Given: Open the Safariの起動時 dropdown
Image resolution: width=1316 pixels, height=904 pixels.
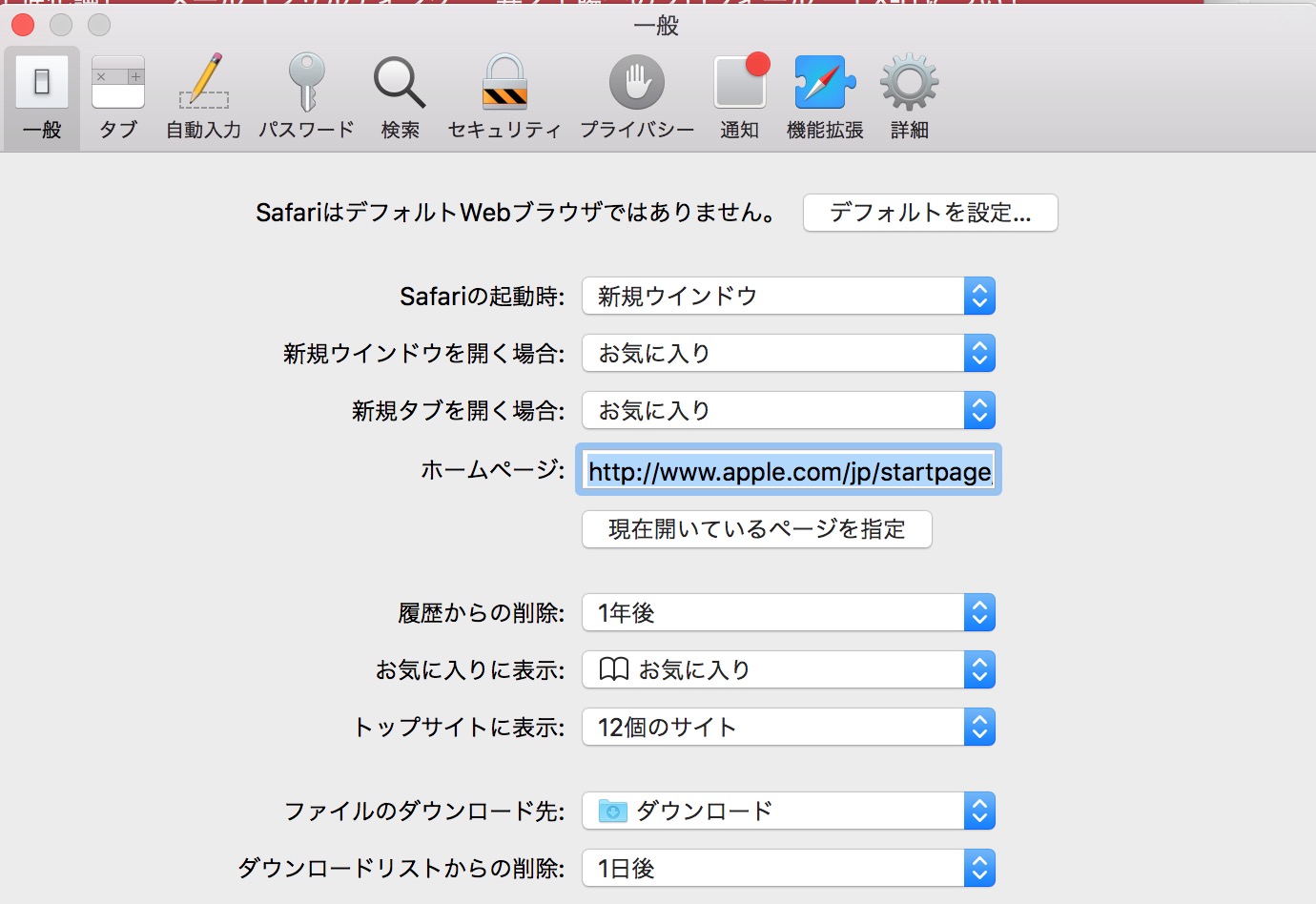Looking at the screenshot, I should coord(789,296).
